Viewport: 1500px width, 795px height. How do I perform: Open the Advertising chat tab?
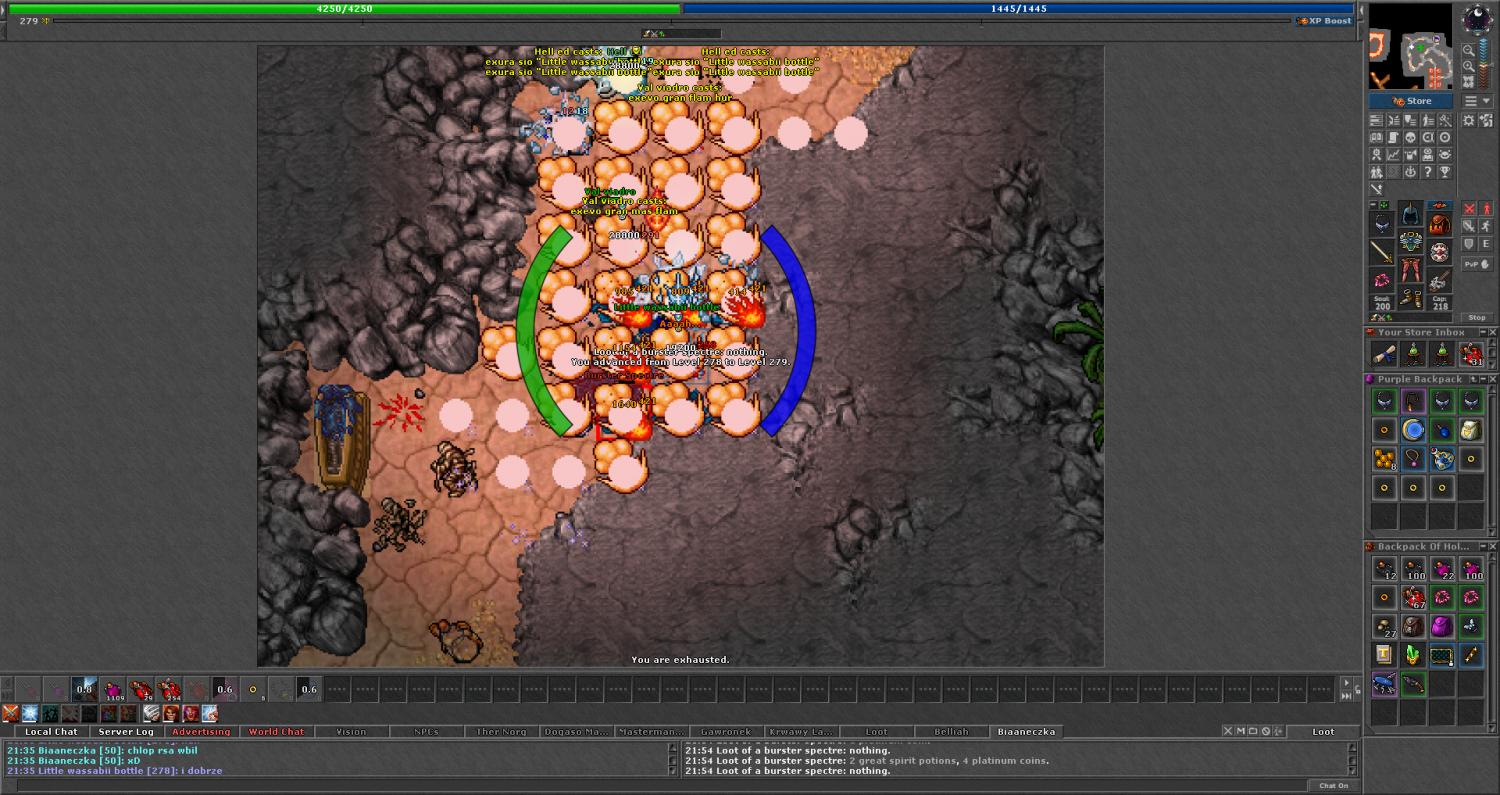tap(201, 732)
